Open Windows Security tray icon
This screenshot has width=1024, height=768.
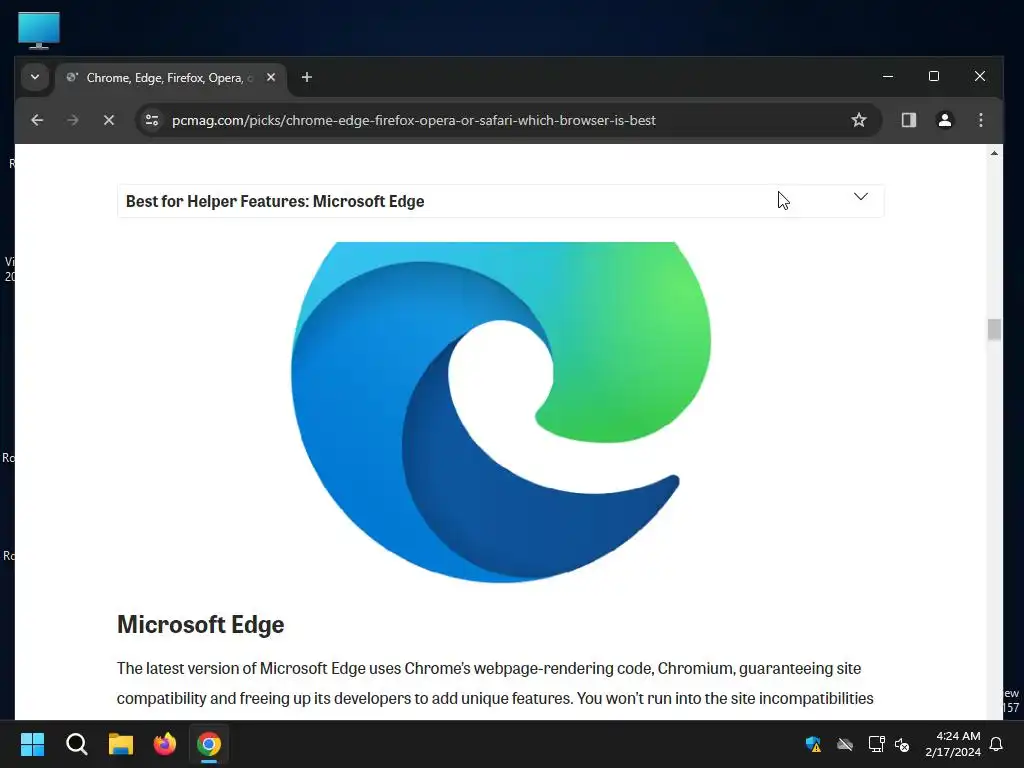pyautogui.click(x=813, y=744)
